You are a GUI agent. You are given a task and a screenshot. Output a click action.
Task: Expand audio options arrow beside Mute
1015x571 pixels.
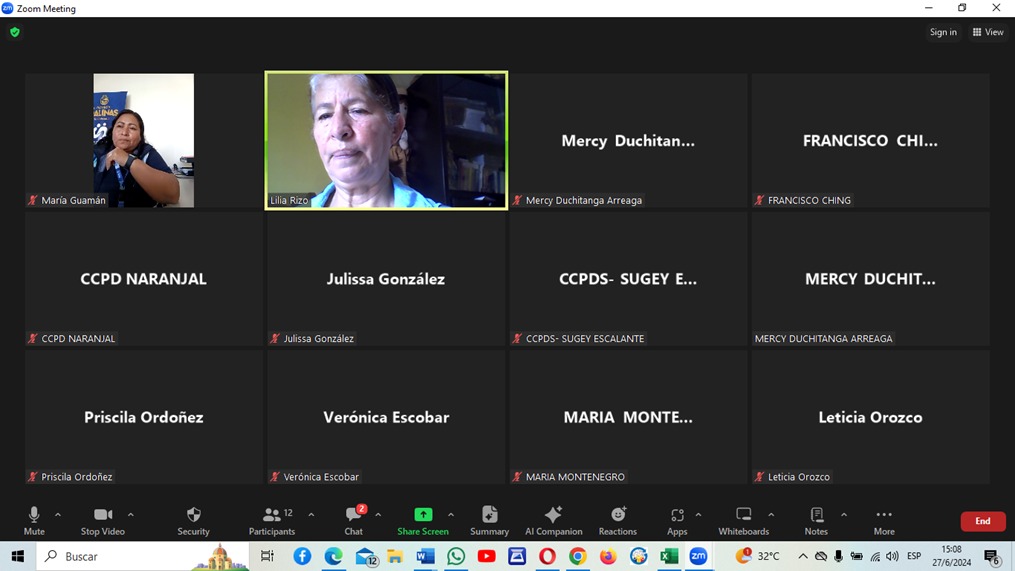pyautogui.click(x=58, y=515)
